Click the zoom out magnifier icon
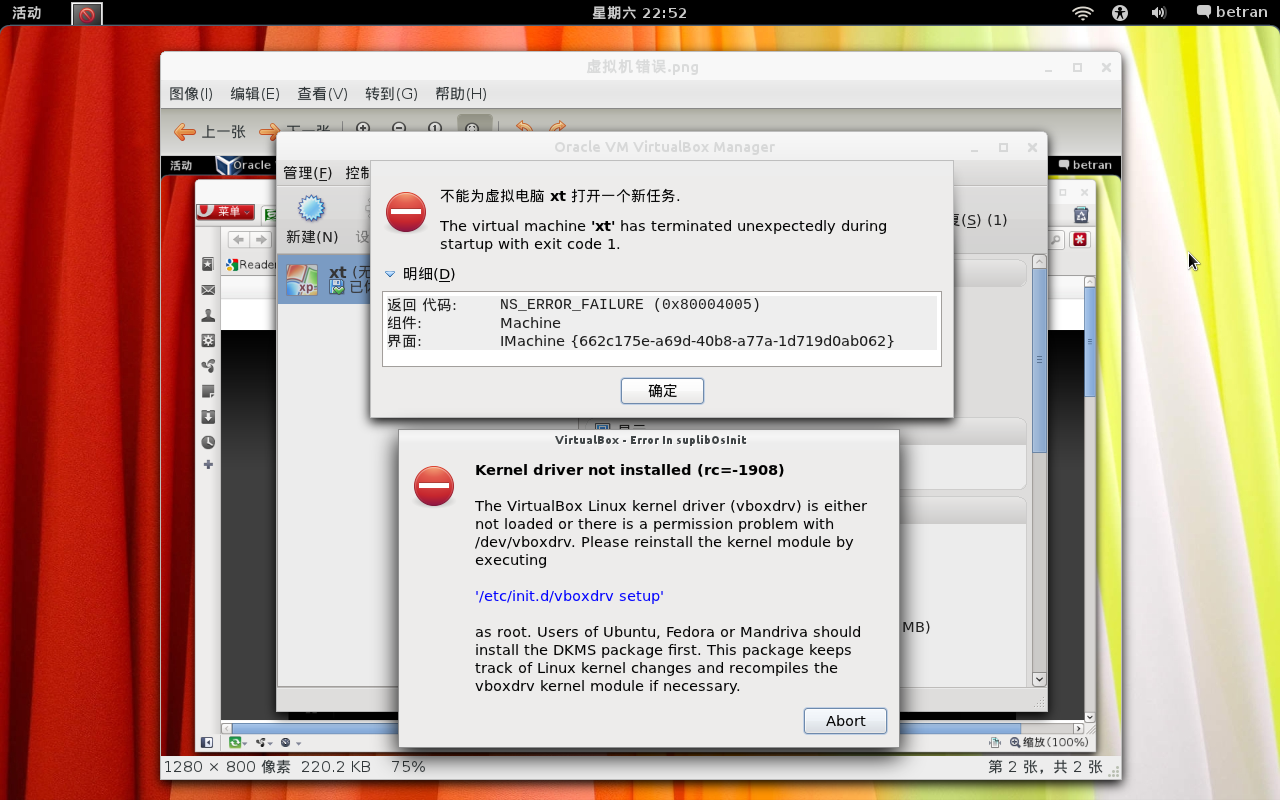The height and width of the screenshot is (800, 1280). [399, 129]
